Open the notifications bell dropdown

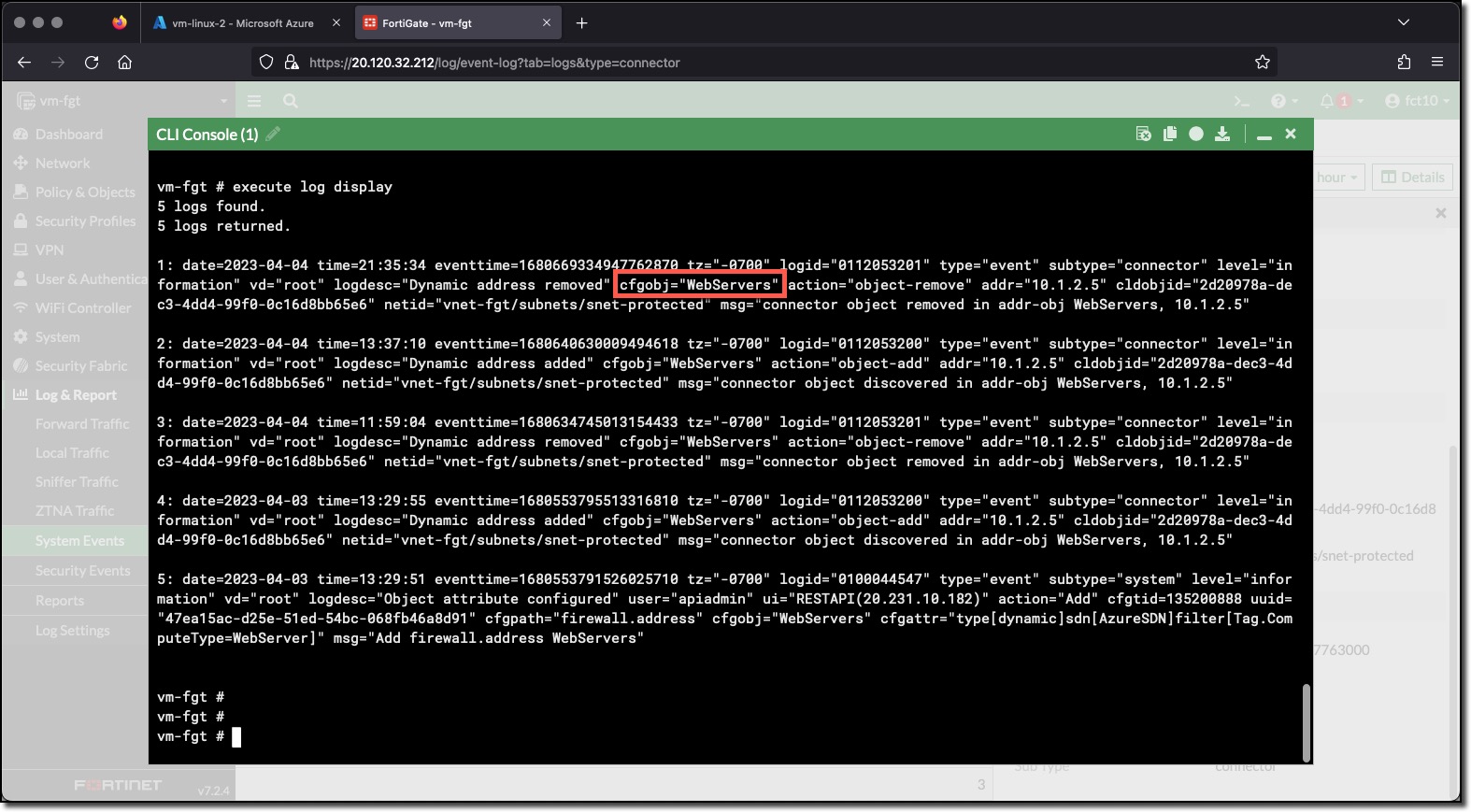(x=1341, y=101)
